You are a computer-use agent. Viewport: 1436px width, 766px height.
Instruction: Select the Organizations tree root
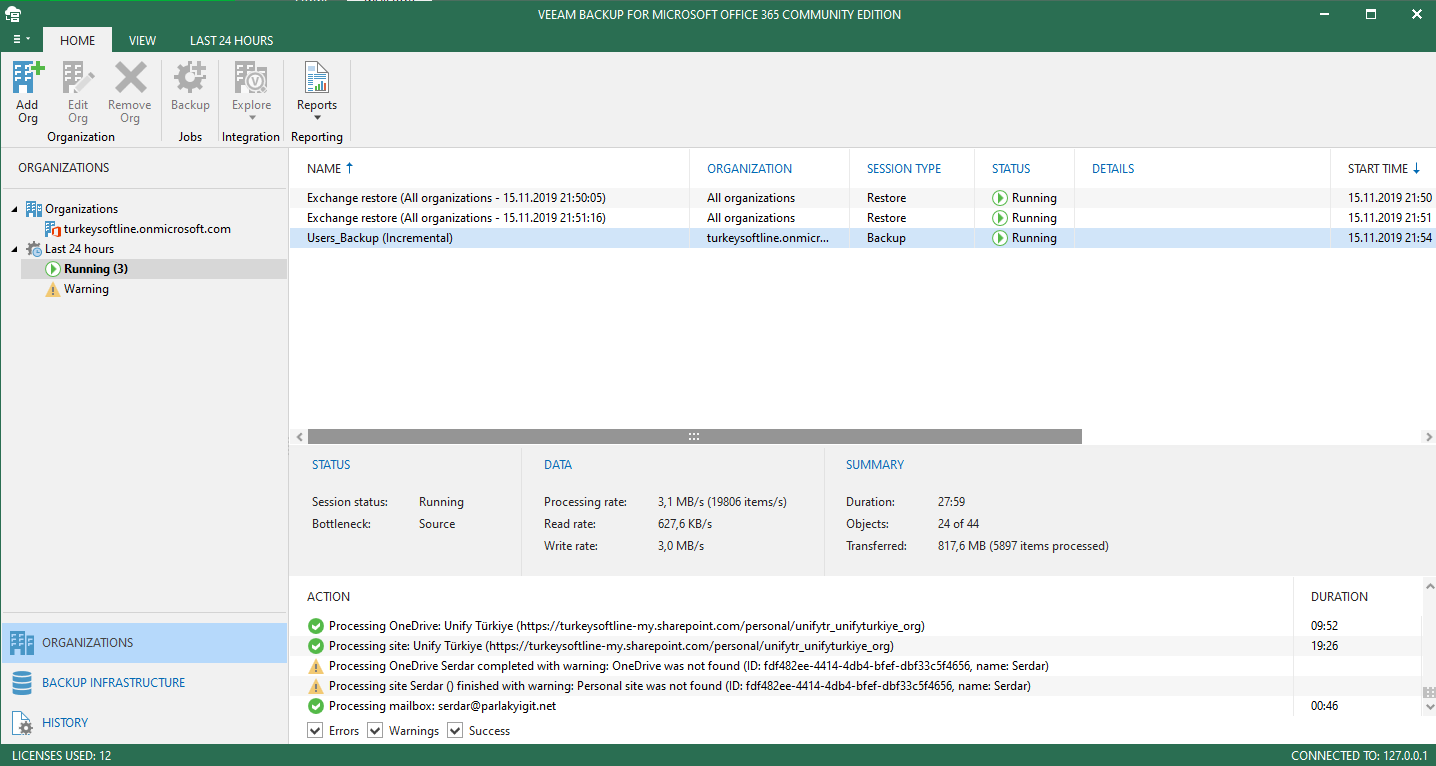tap(81, 209)
